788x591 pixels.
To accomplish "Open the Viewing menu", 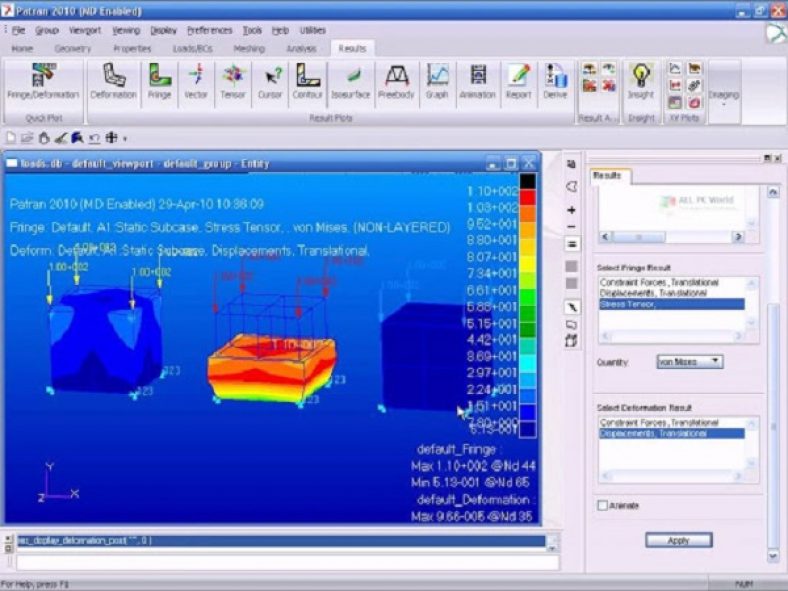I will pyautogui.click(x=126, y=30).
